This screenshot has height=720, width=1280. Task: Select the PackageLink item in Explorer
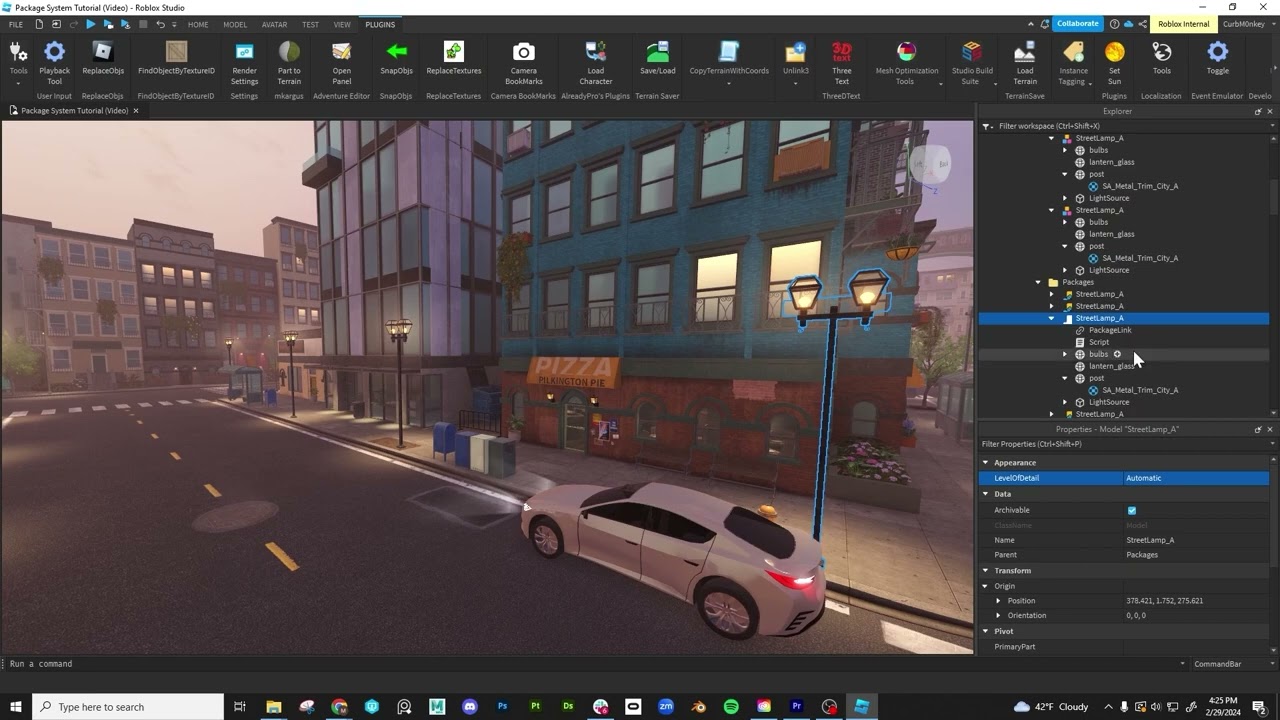click(x=1110, y=330)
